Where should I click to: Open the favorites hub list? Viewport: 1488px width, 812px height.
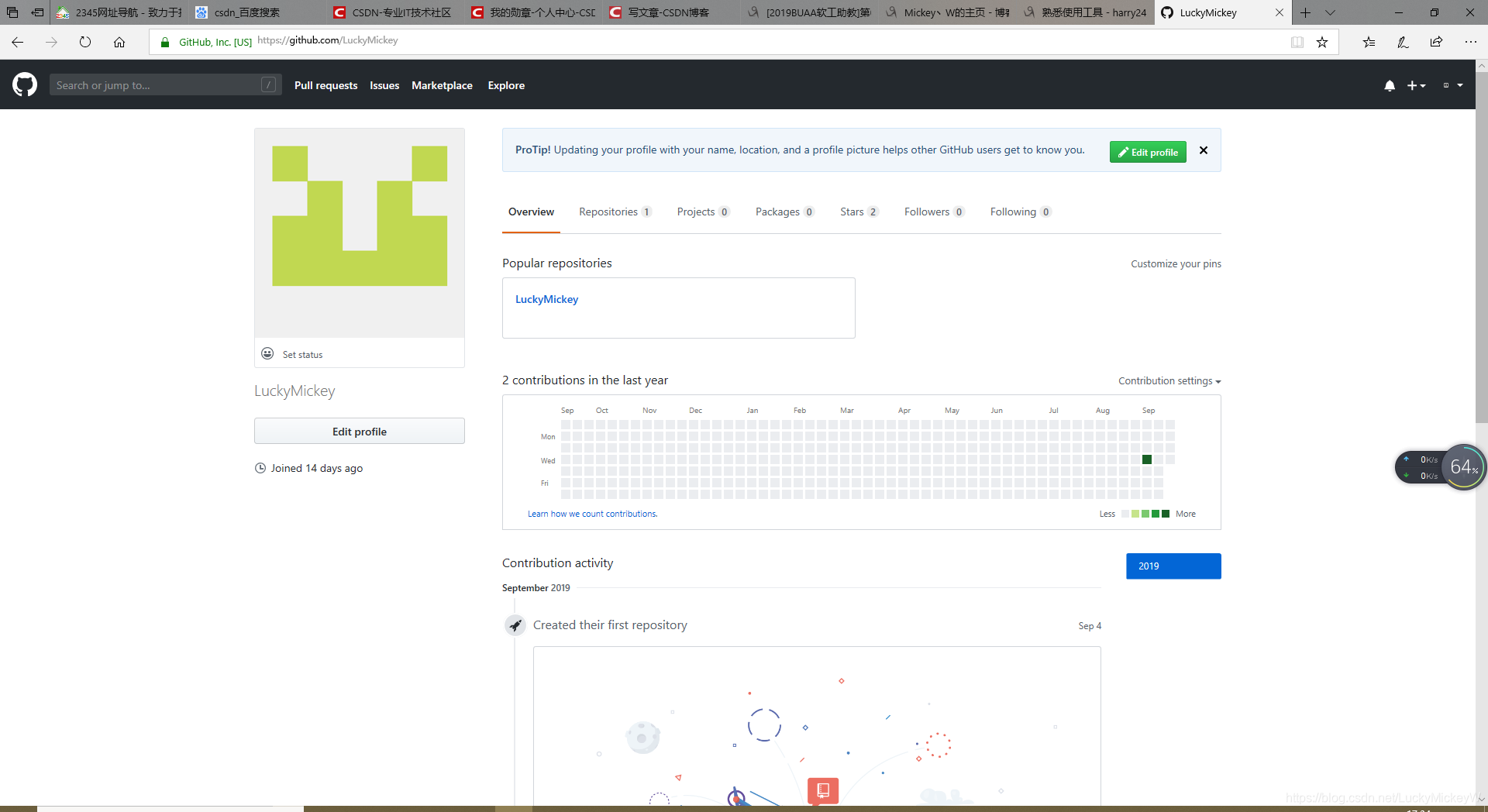(x=1369, y=42)
